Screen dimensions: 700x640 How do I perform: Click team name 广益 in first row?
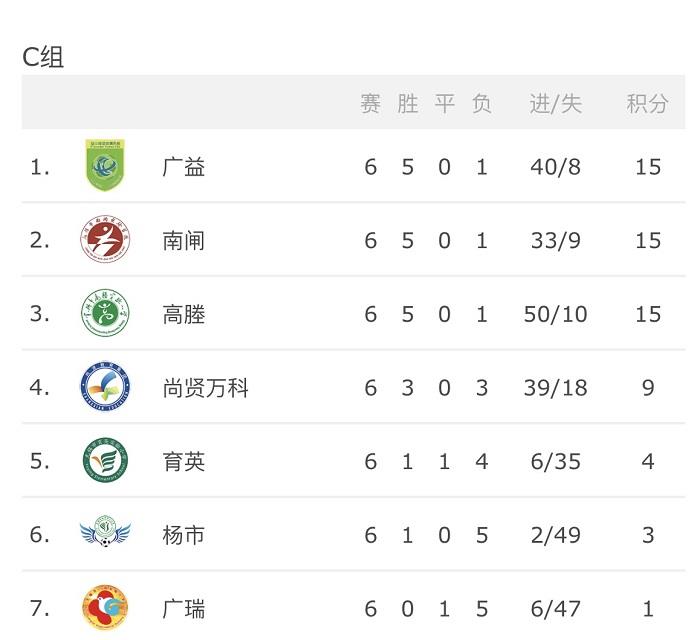183,167
